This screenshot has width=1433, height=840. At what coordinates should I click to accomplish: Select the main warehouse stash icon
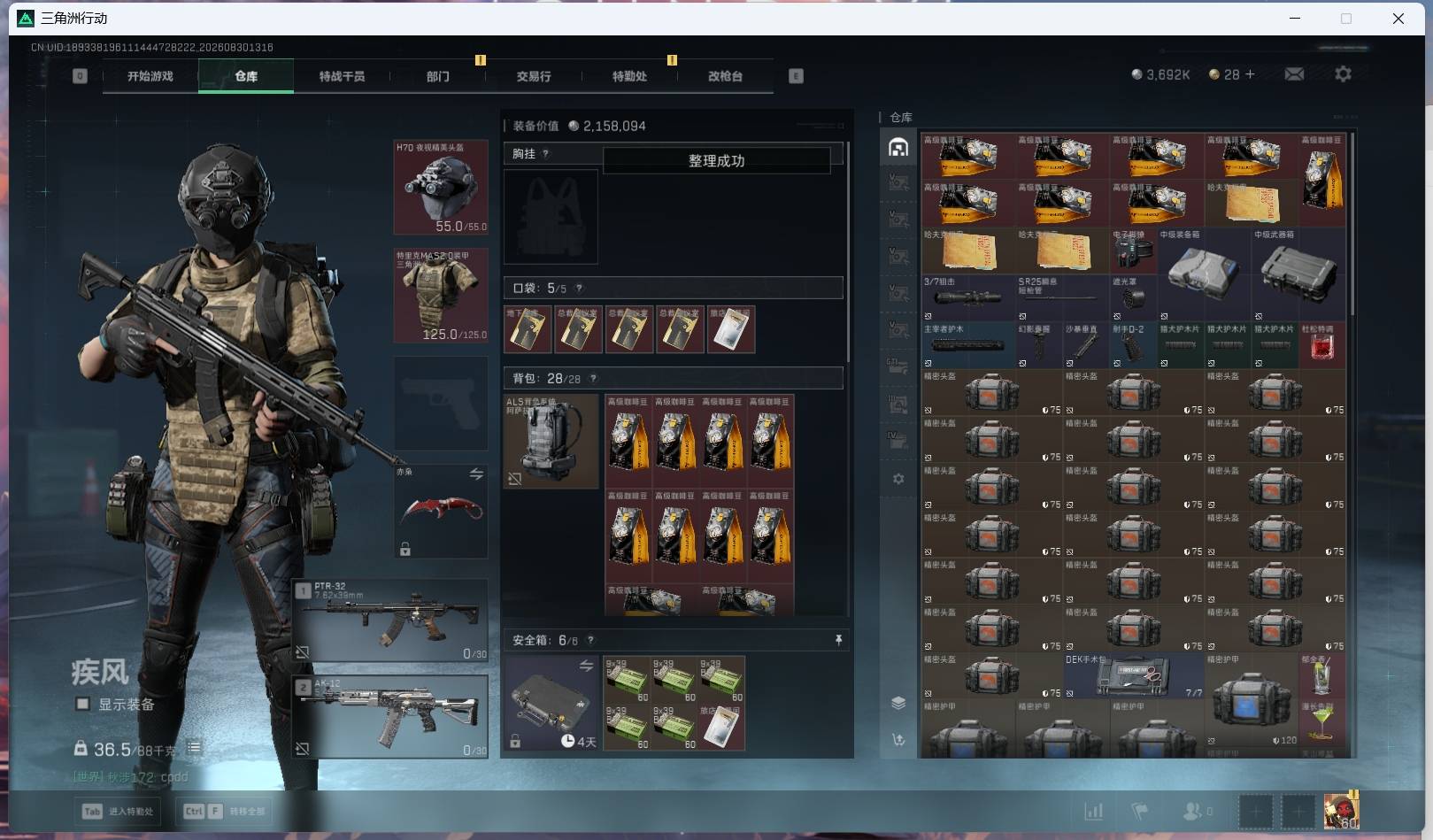(898, 148)
